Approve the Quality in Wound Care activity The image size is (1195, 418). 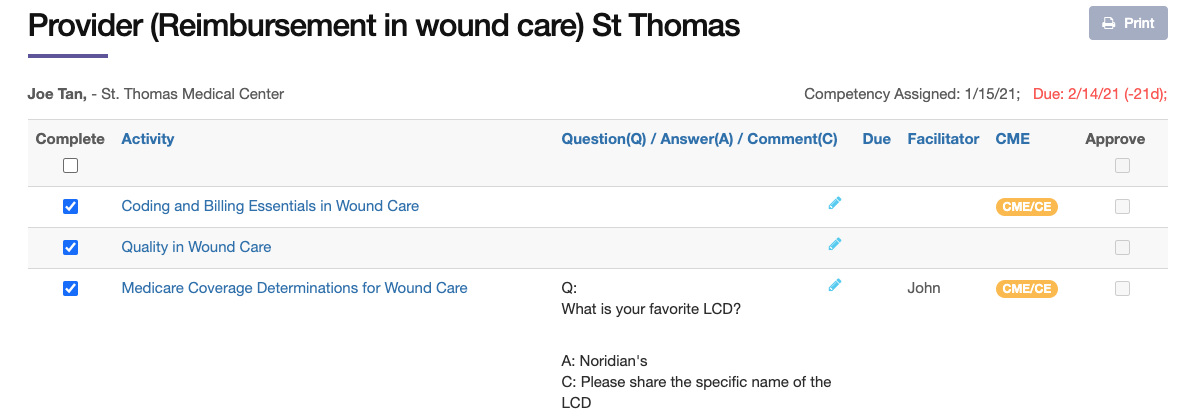[x=1122, y=248]
